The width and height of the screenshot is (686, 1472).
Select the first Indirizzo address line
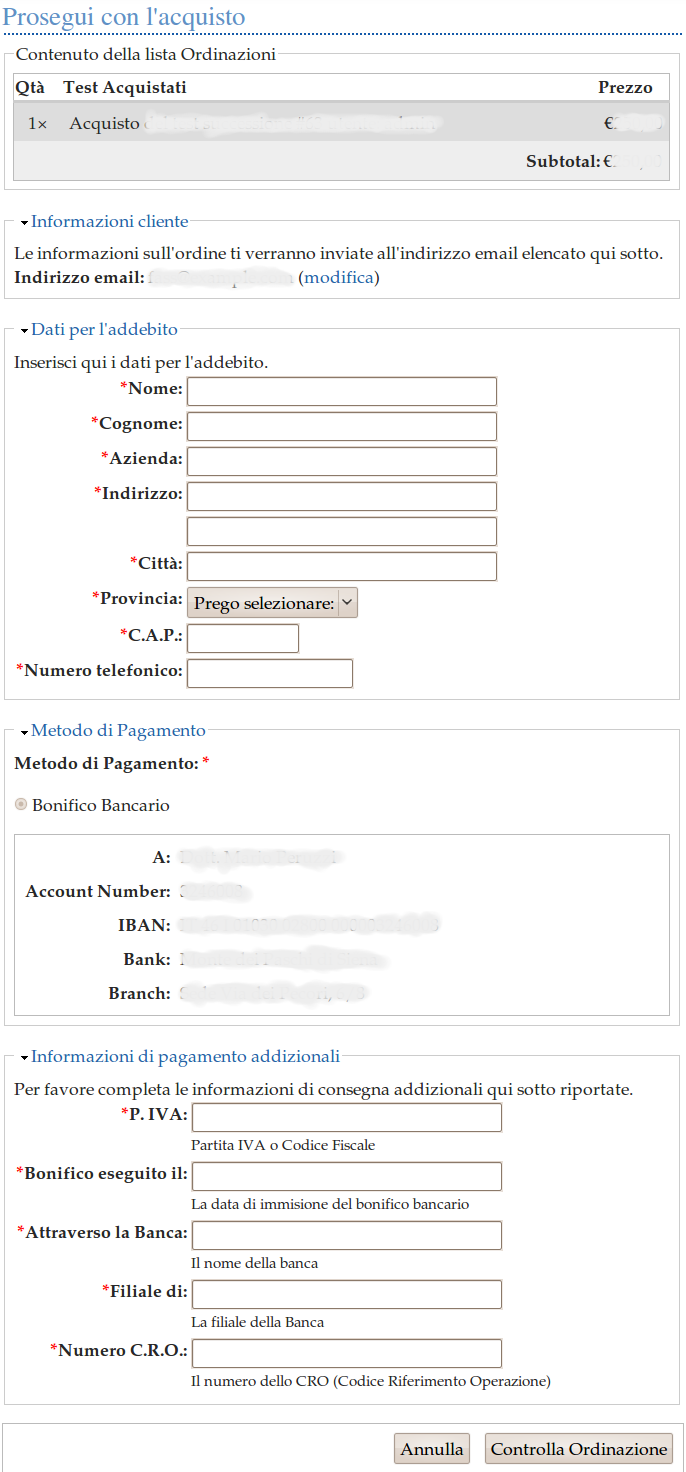pyautogui.click(x=342, y=496)
